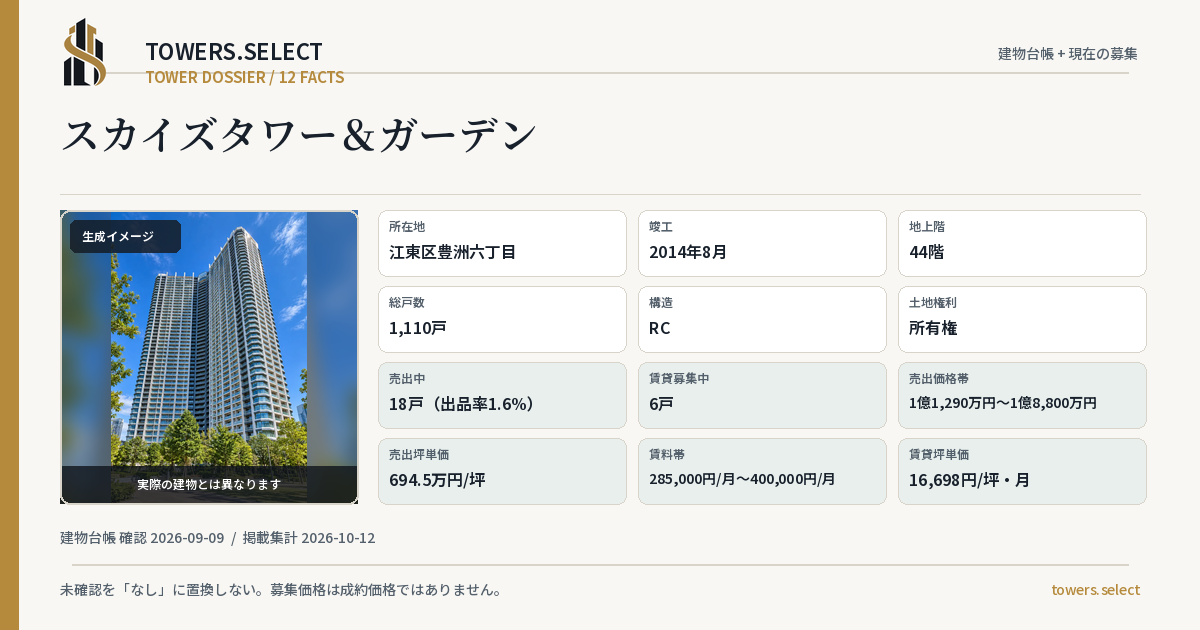Select the 賃貸坪単価 card 16,698円/坪・月
The width and height of the screenshot is (1200, 630).
point(1022,471)
